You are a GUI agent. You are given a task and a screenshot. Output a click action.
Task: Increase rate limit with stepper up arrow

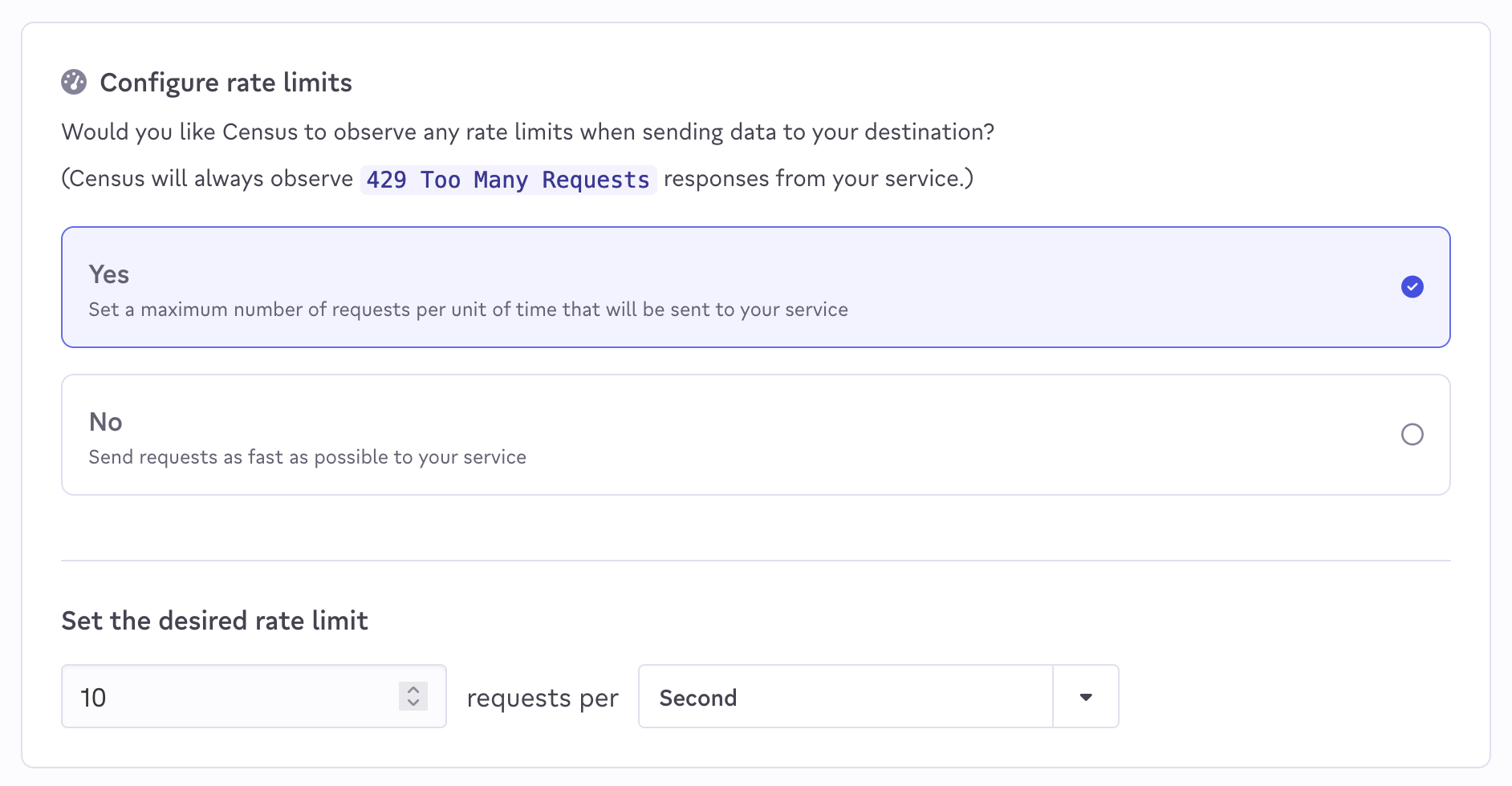pyautogui.click(x=413, y=690)
